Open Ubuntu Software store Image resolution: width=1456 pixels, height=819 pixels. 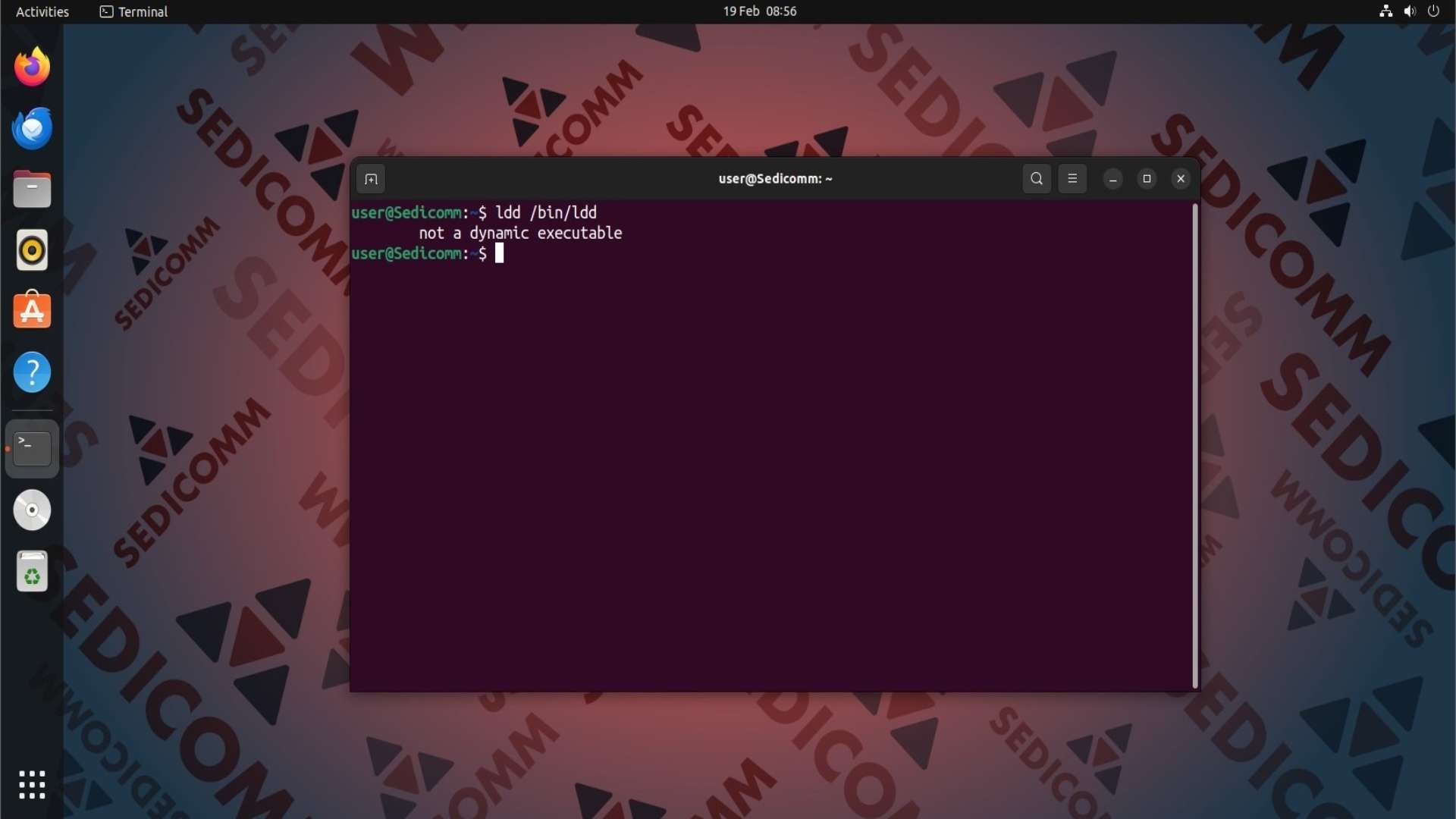click(32, 311)
